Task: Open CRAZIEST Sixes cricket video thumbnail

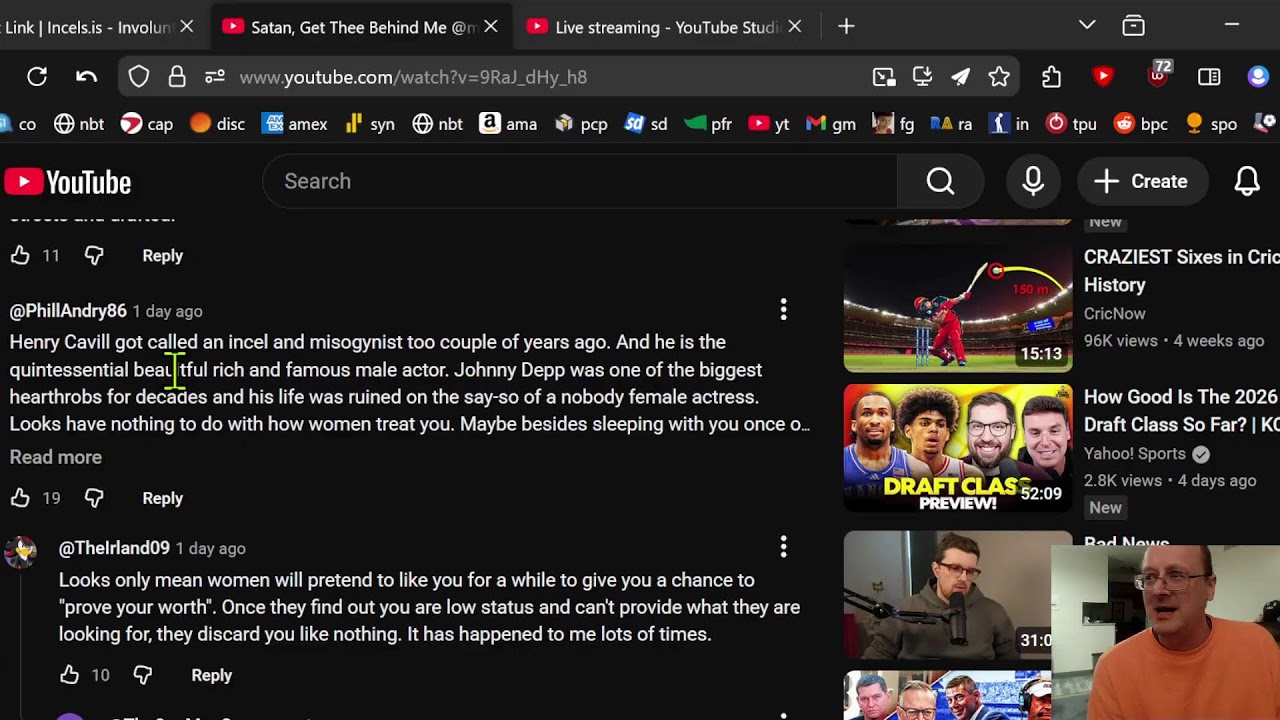Action: click(x=957, y=308)
